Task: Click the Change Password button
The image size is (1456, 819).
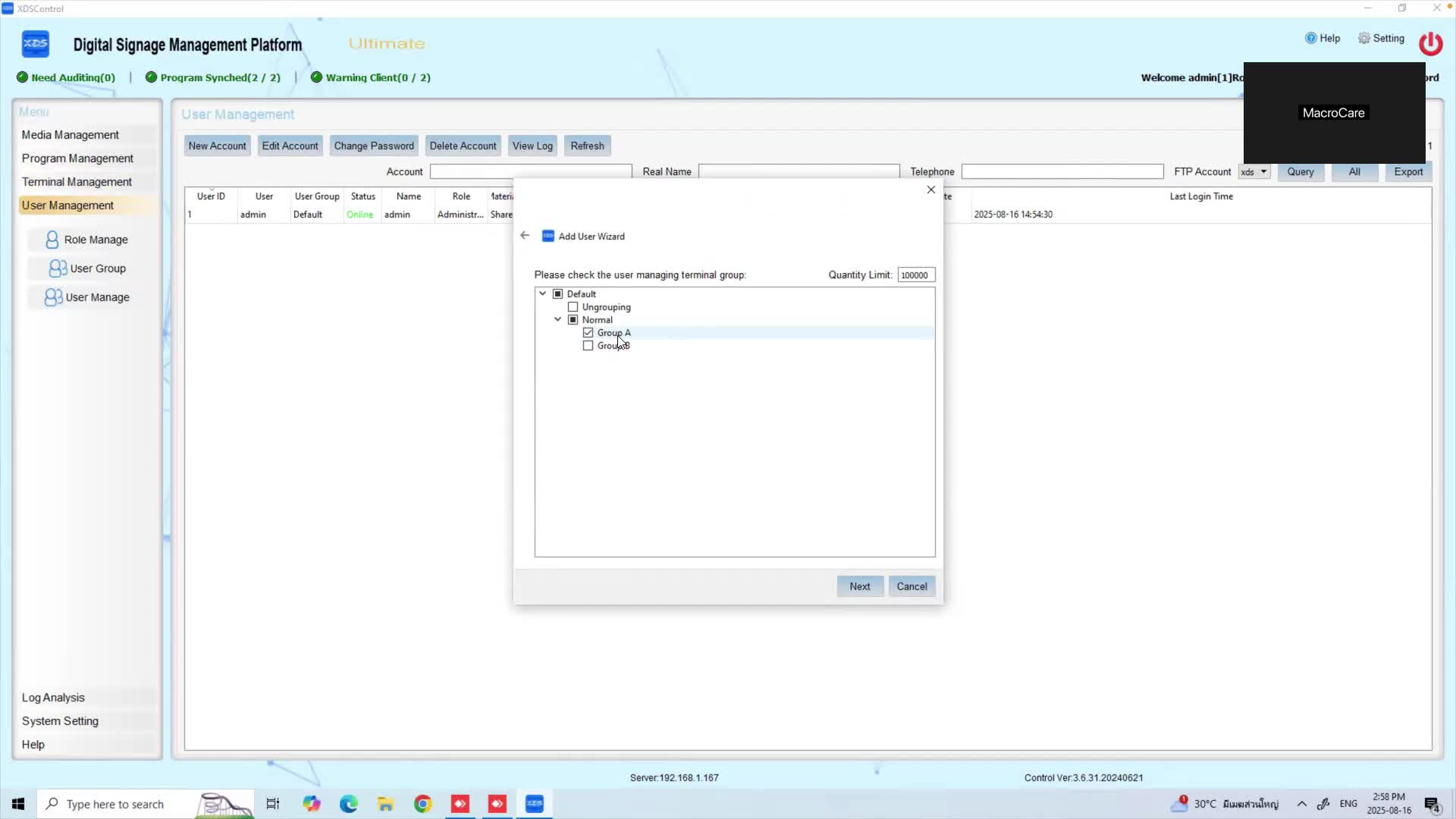Action: point(374,146)
